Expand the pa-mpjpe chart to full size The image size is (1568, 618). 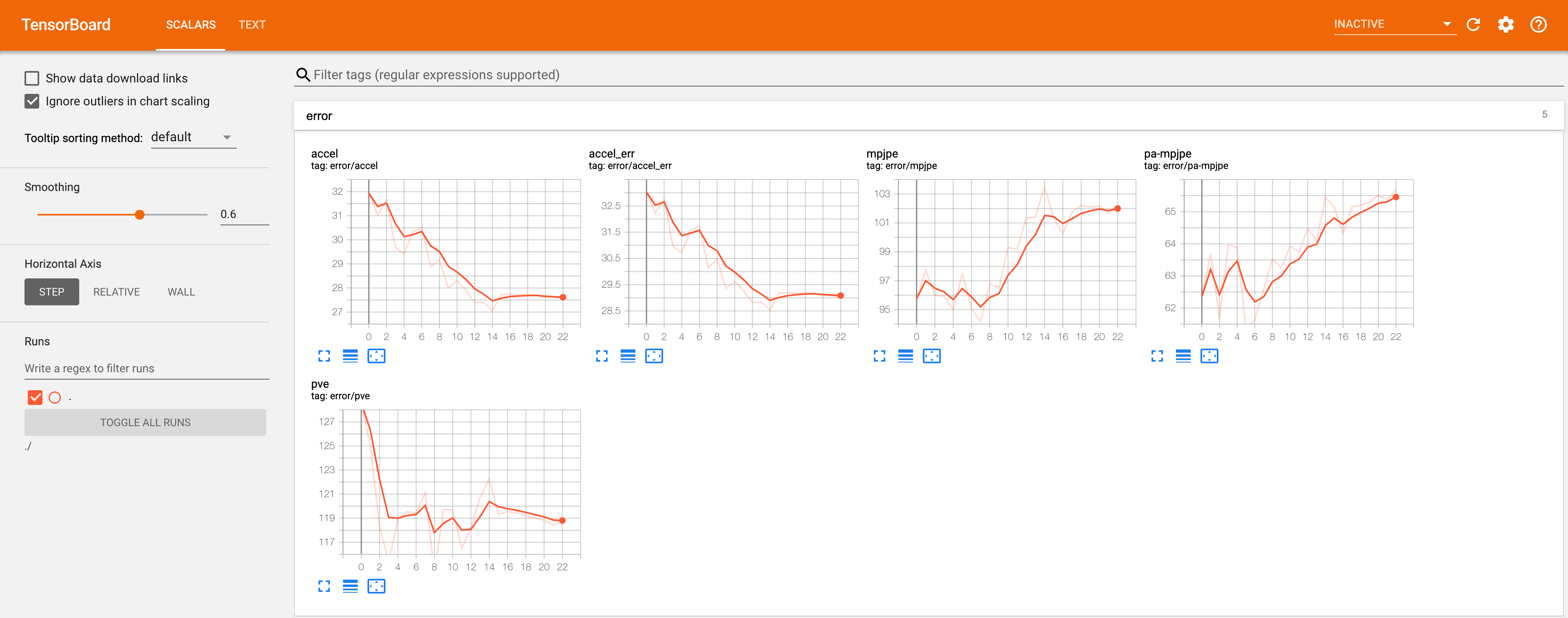(1156, 356)
